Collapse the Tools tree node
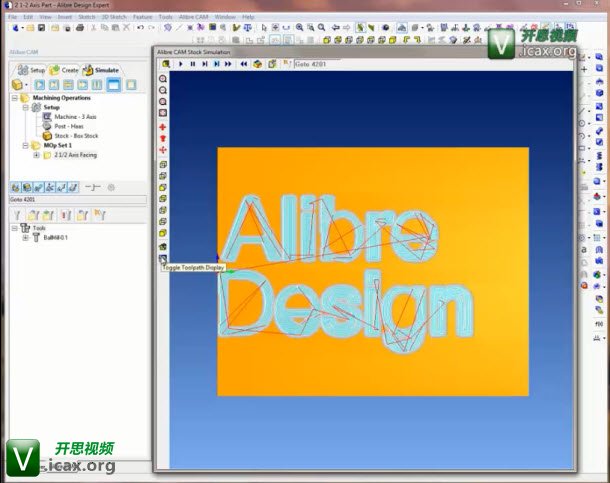This screenshot has width=610, height=483. pyautogui.click(x=15, y=228)
